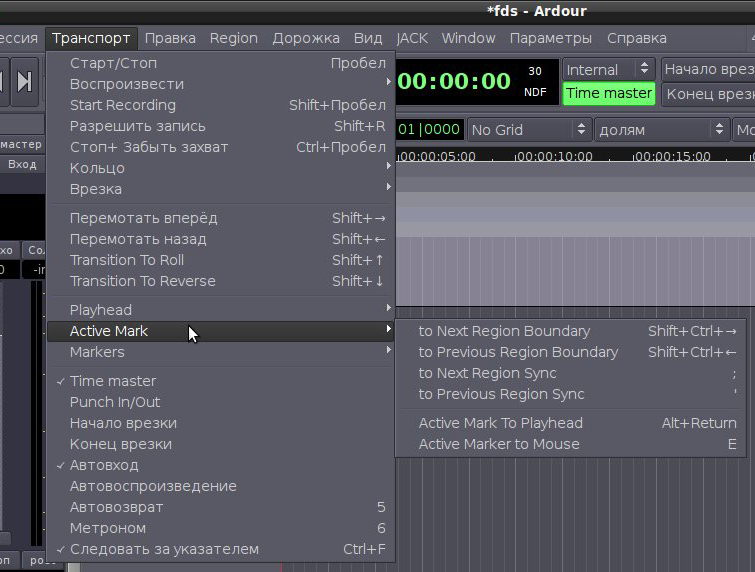Toggle Начало врезки menu option
Screen dimensions: 755x572
(x=221, y=423)
